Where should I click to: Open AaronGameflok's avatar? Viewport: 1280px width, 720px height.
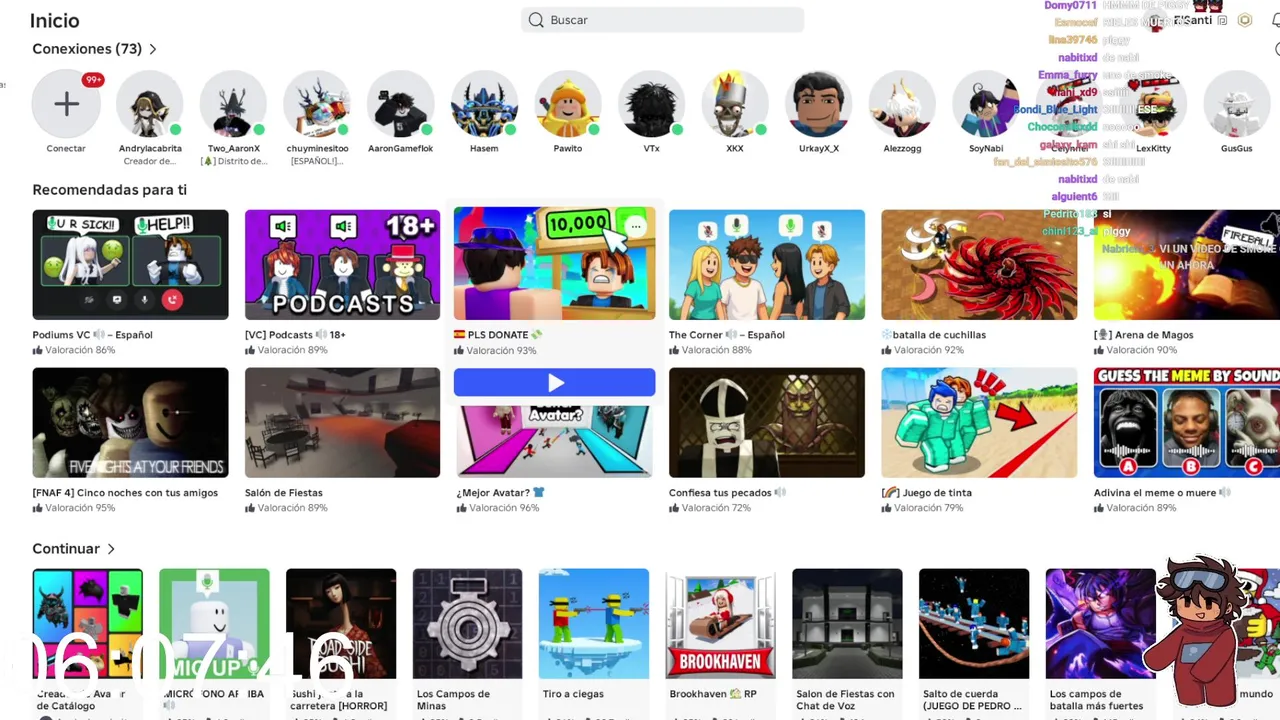(401, 103)
